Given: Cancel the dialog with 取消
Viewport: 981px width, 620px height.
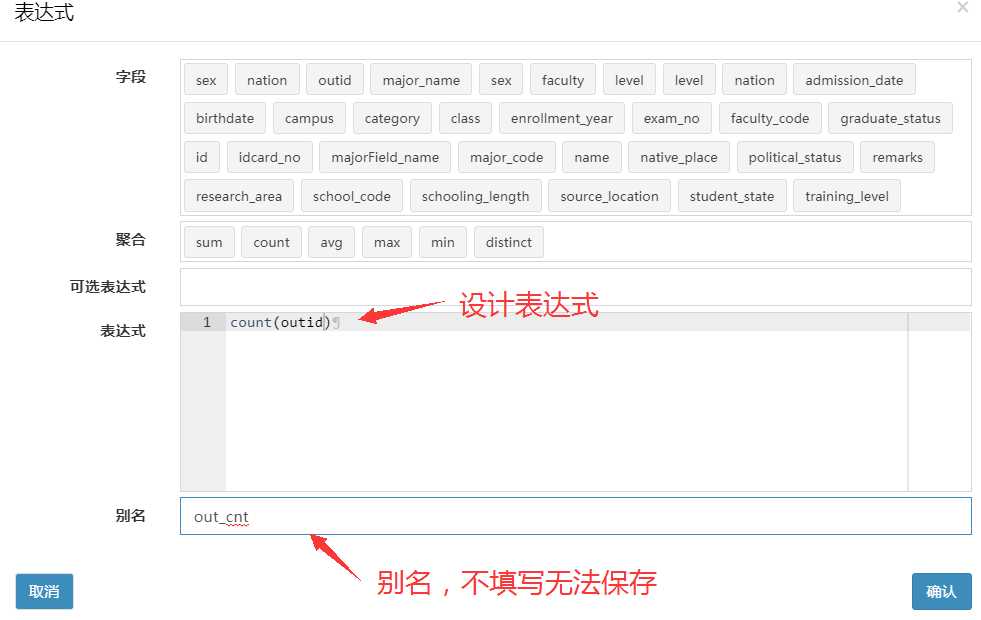Looking at the screenshot, I should [44, 591].
